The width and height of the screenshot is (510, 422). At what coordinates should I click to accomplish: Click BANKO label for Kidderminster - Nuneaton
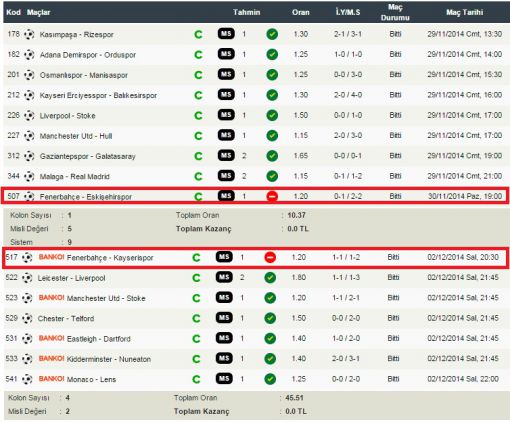click(x=51, y=358)
